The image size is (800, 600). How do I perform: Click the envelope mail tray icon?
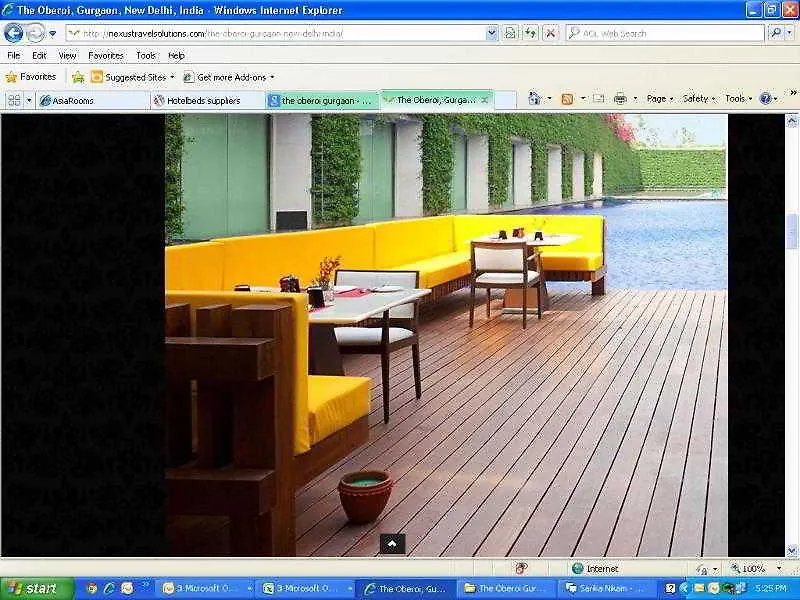pyautogui.click(x=699, y=589)
